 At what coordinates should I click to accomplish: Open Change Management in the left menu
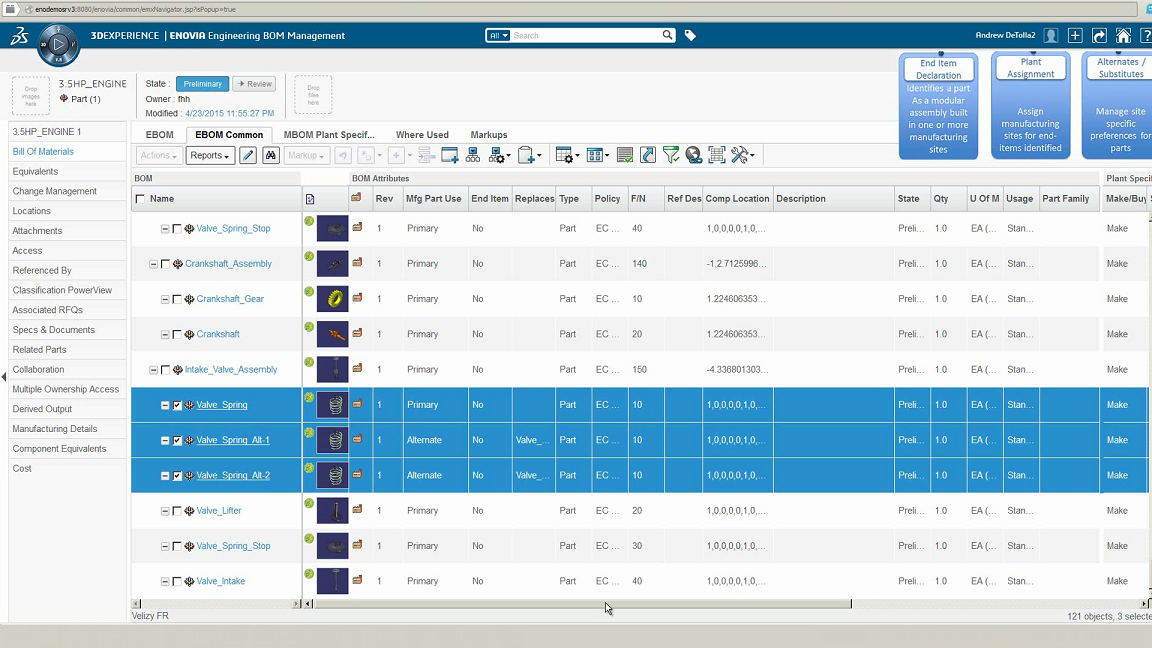(x=55, y=191)
